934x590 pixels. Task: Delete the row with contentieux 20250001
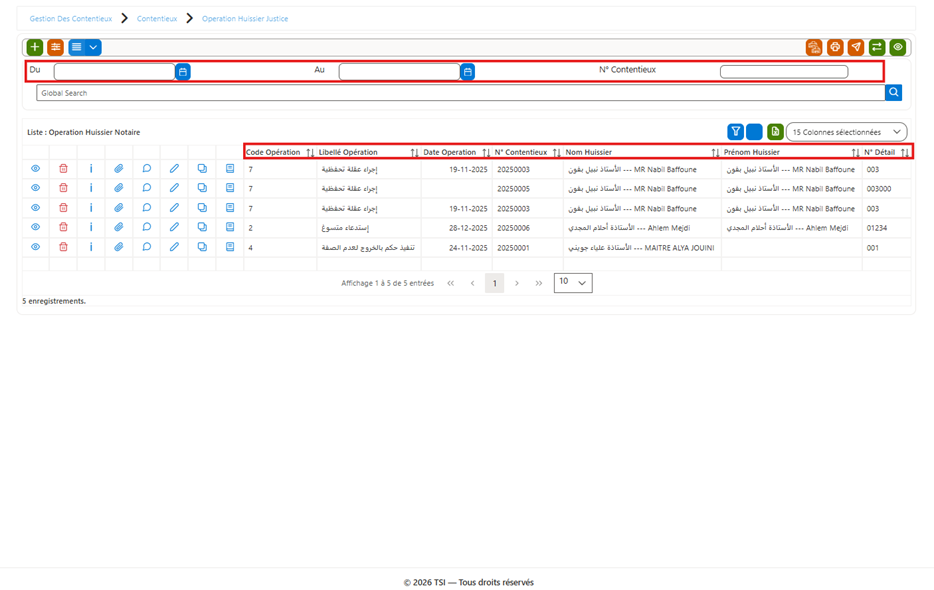[x=63, y=247]
